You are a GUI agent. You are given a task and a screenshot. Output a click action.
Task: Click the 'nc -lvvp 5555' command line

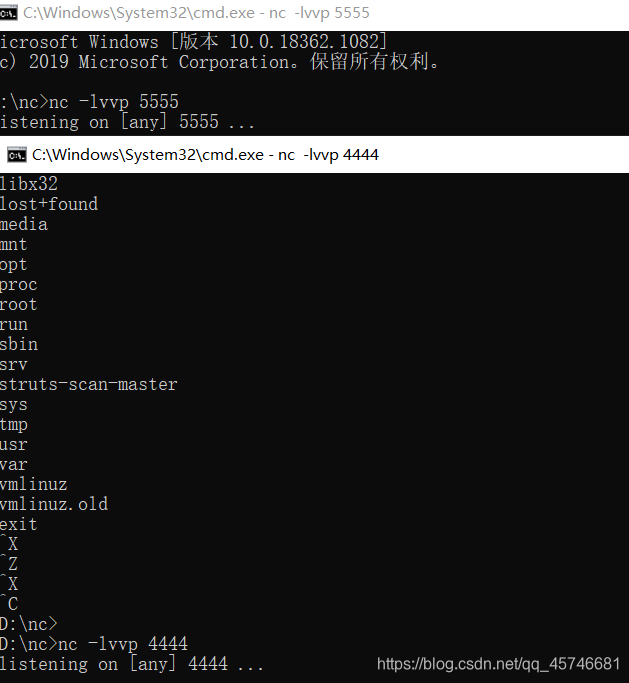point(89,102)
